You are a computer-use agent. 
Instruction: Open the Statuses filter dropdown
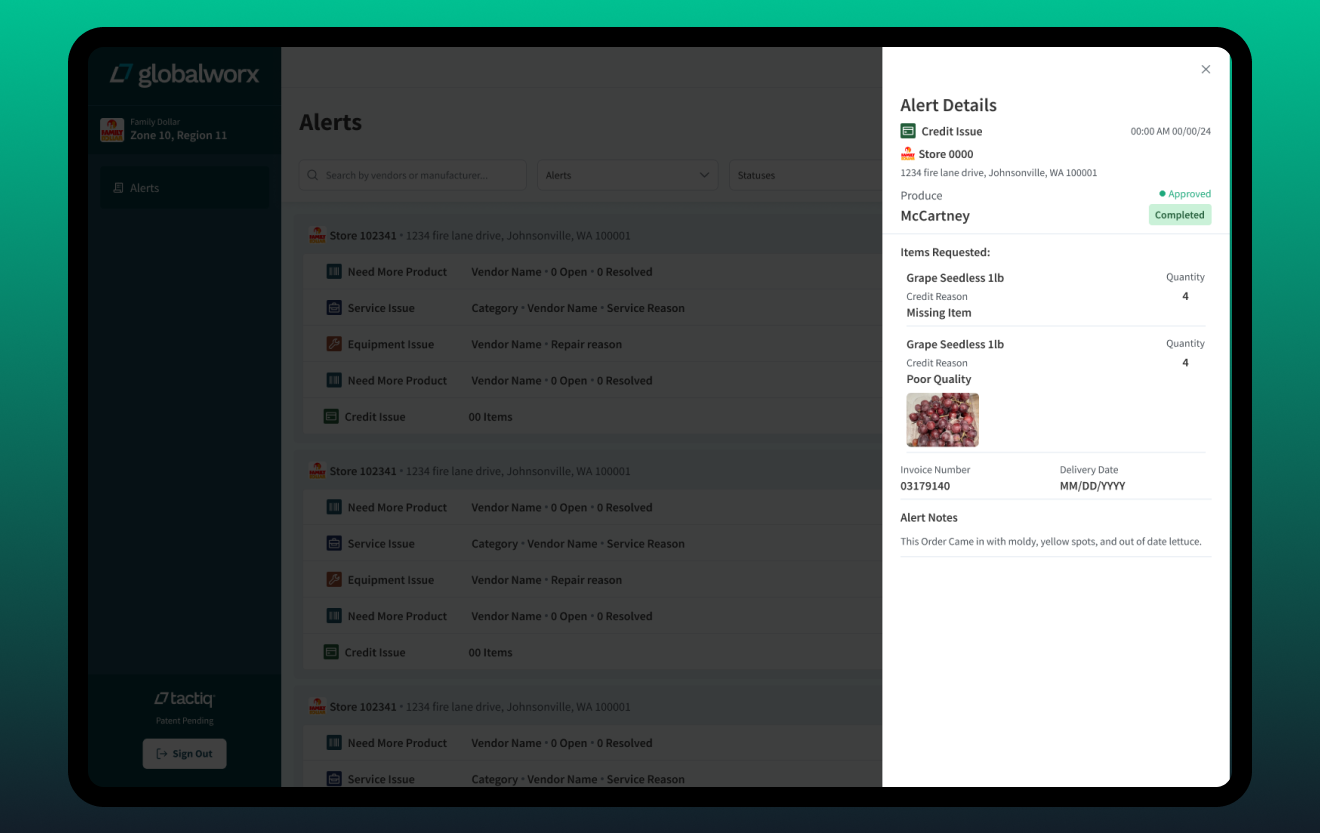[805, 175]
